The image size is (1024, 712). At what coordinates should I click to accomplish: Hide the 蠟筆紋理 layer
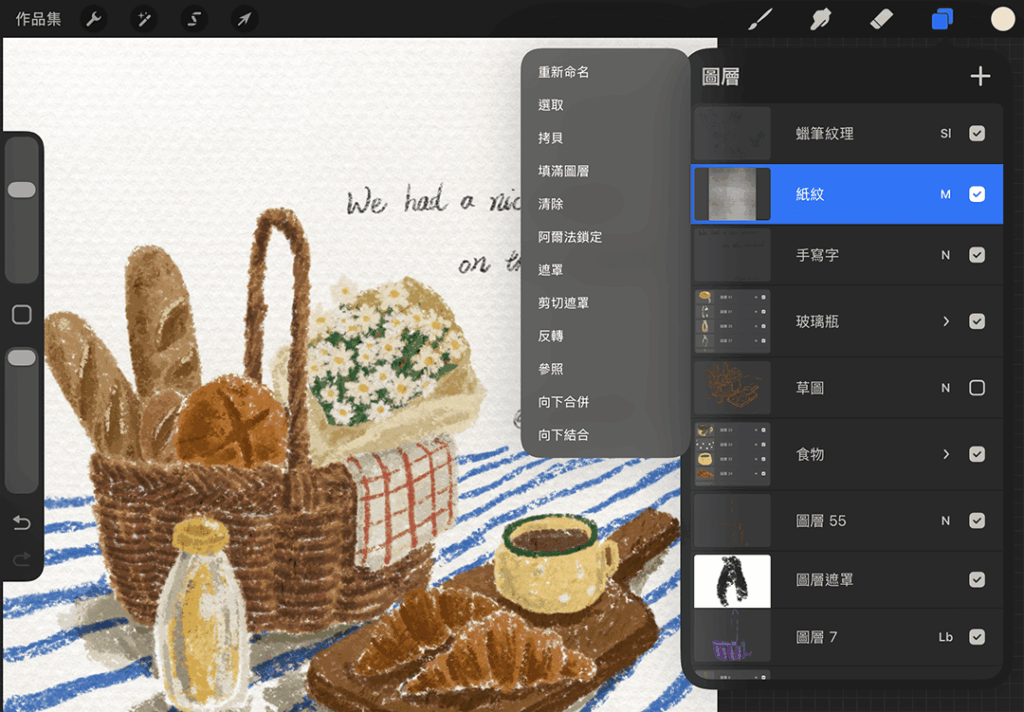coord(976,133)
